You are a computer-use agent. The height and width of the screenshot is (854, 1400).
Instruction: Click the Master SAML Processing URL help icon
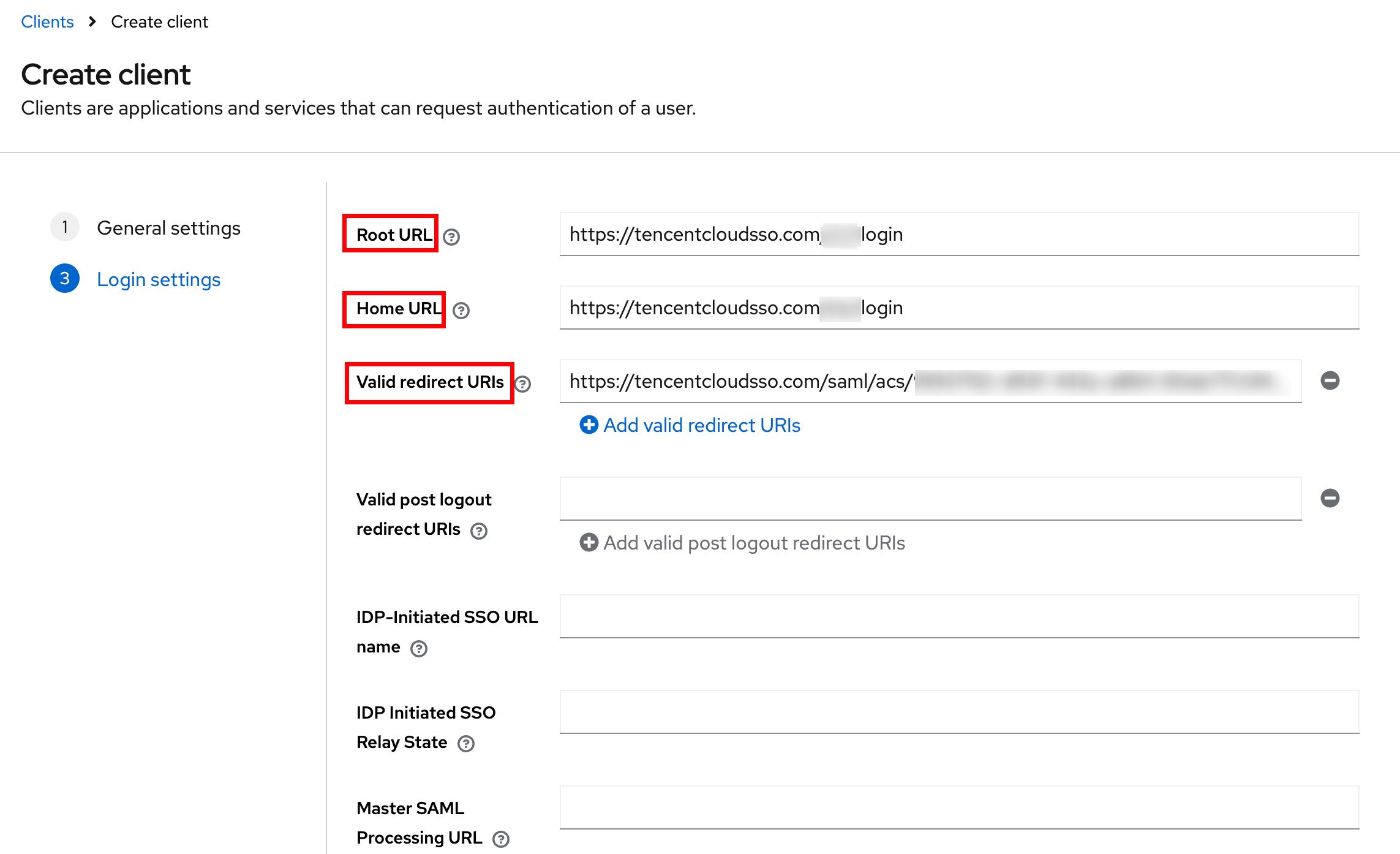pyautogui.click(x=501, y=839)
